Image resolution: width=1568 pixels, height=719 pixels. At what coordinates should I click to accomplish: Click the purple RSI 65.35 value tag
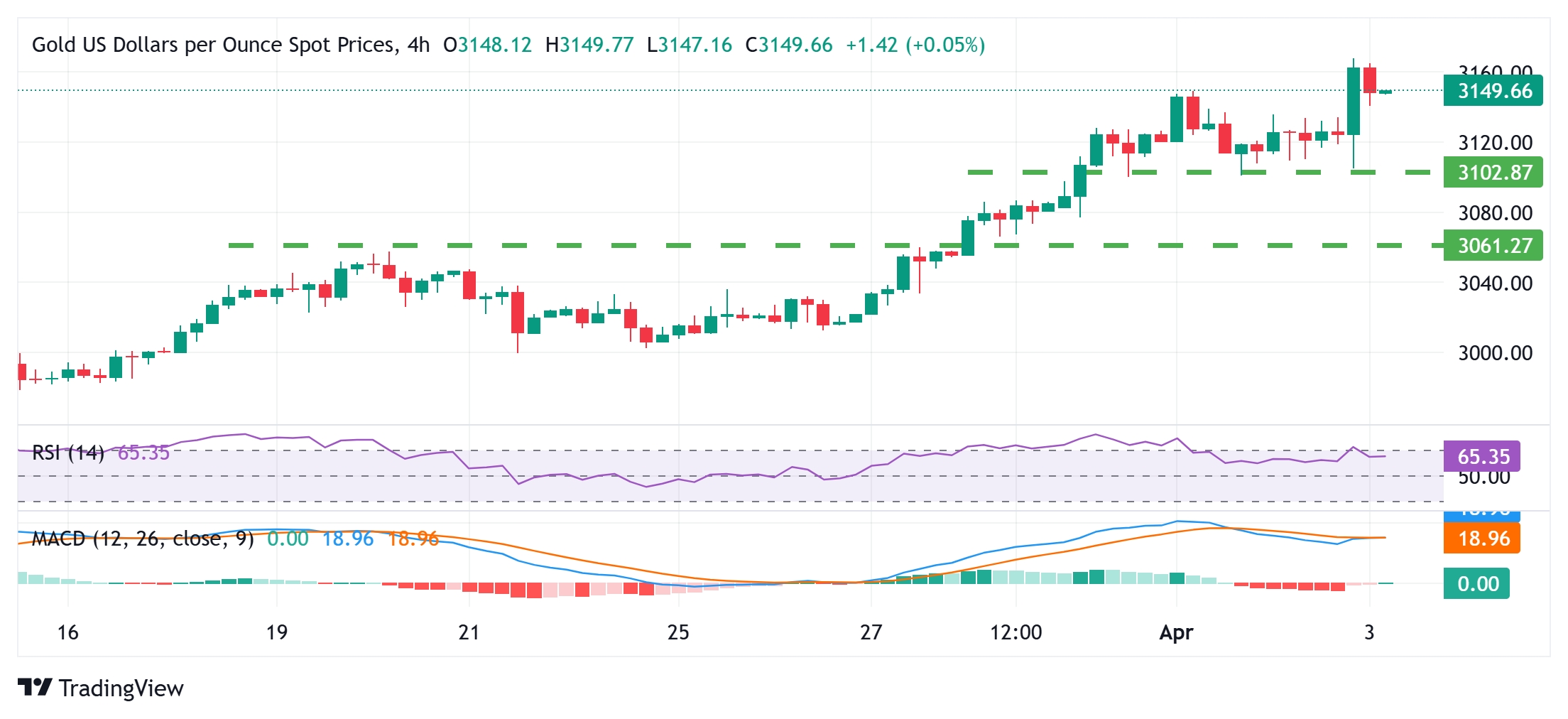pos(1482,456)
